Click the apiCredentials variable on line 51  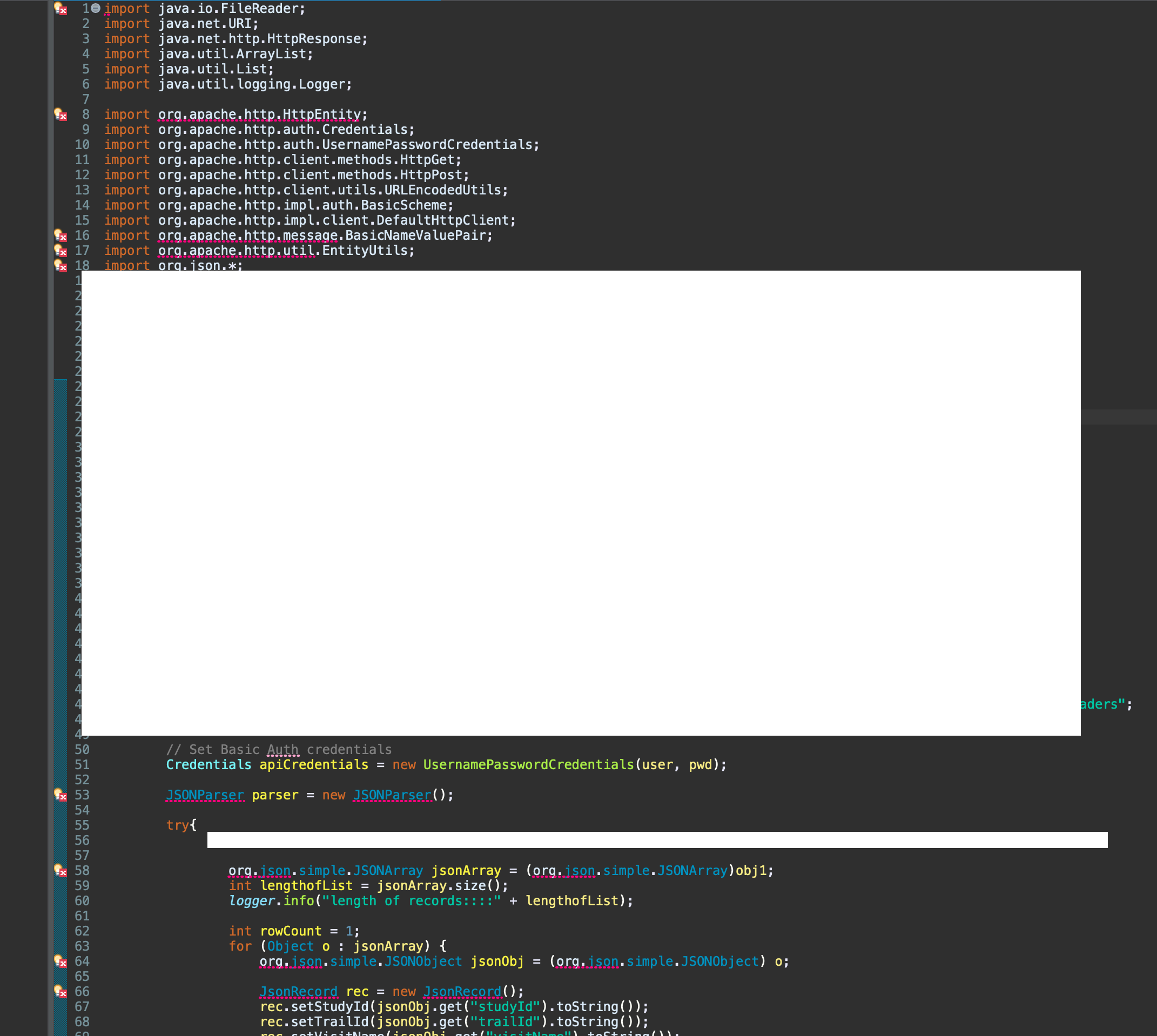314,764
